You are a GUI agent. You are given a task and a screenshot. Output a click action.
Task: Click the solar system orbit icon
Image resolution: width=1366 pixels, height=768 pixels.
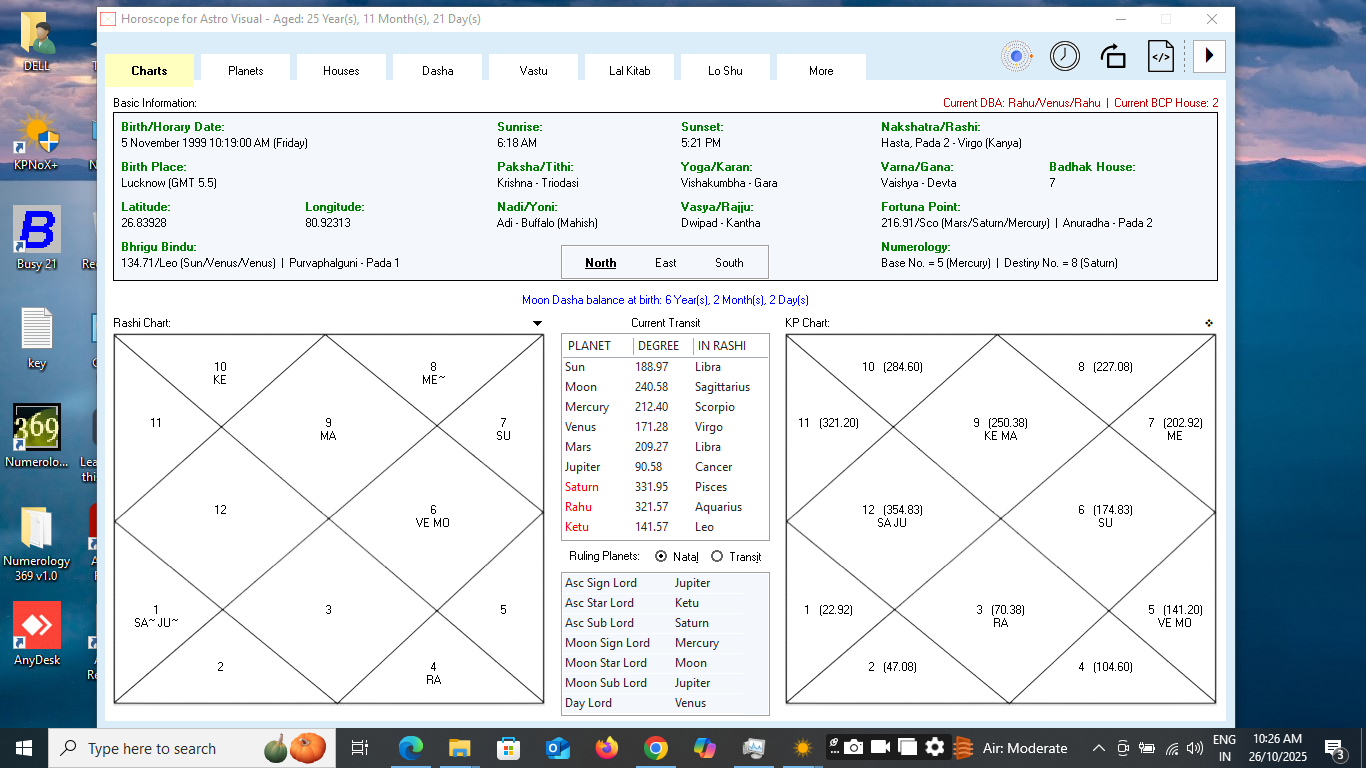1017,56
